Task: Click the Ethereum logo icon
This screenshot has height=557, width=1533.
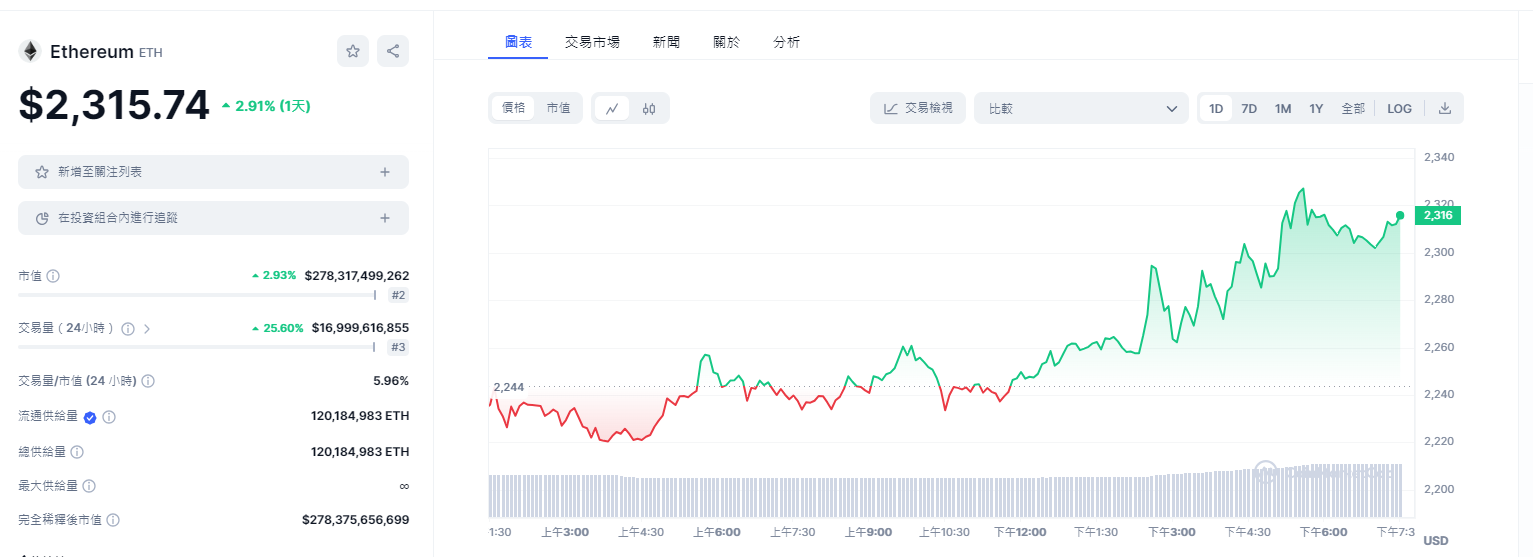Action: click(30, 52)
